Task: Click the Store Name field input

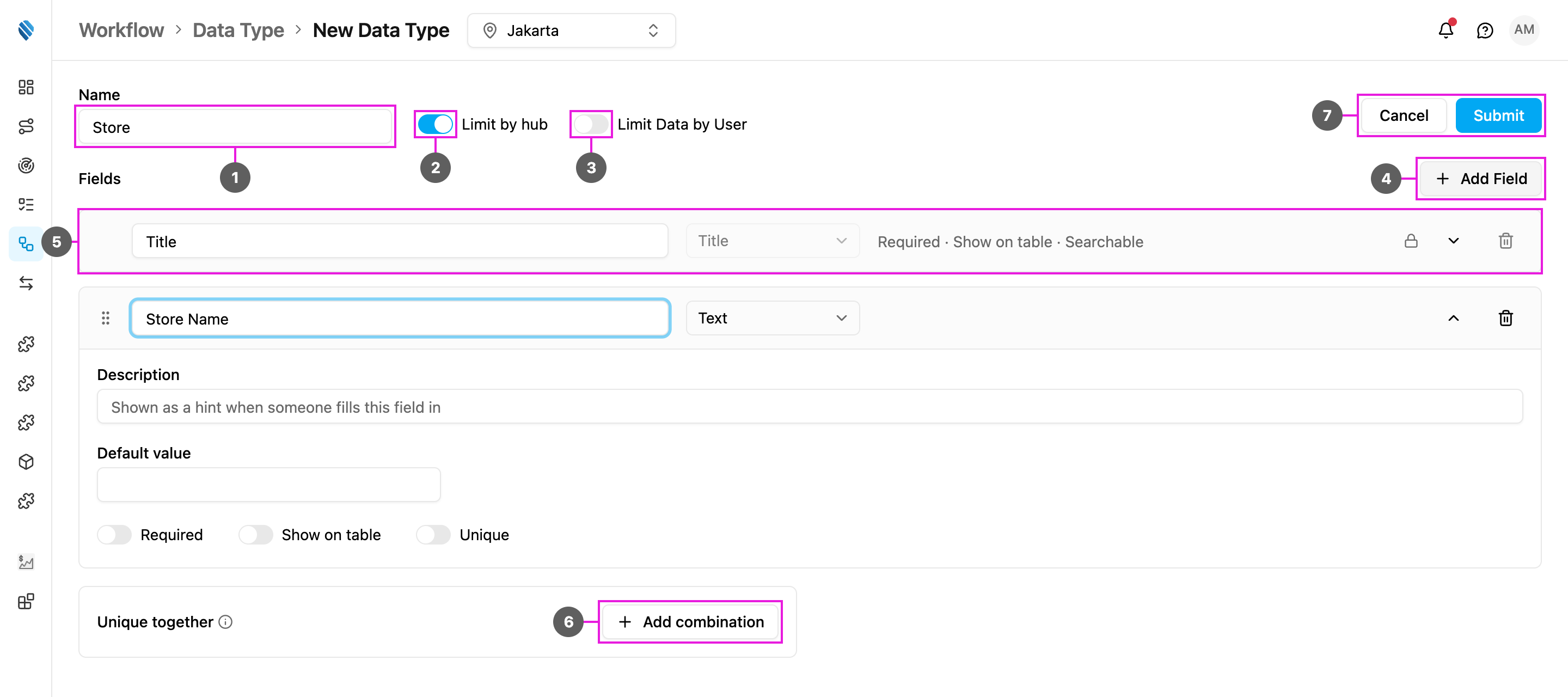Action: [x=400, y=318]
